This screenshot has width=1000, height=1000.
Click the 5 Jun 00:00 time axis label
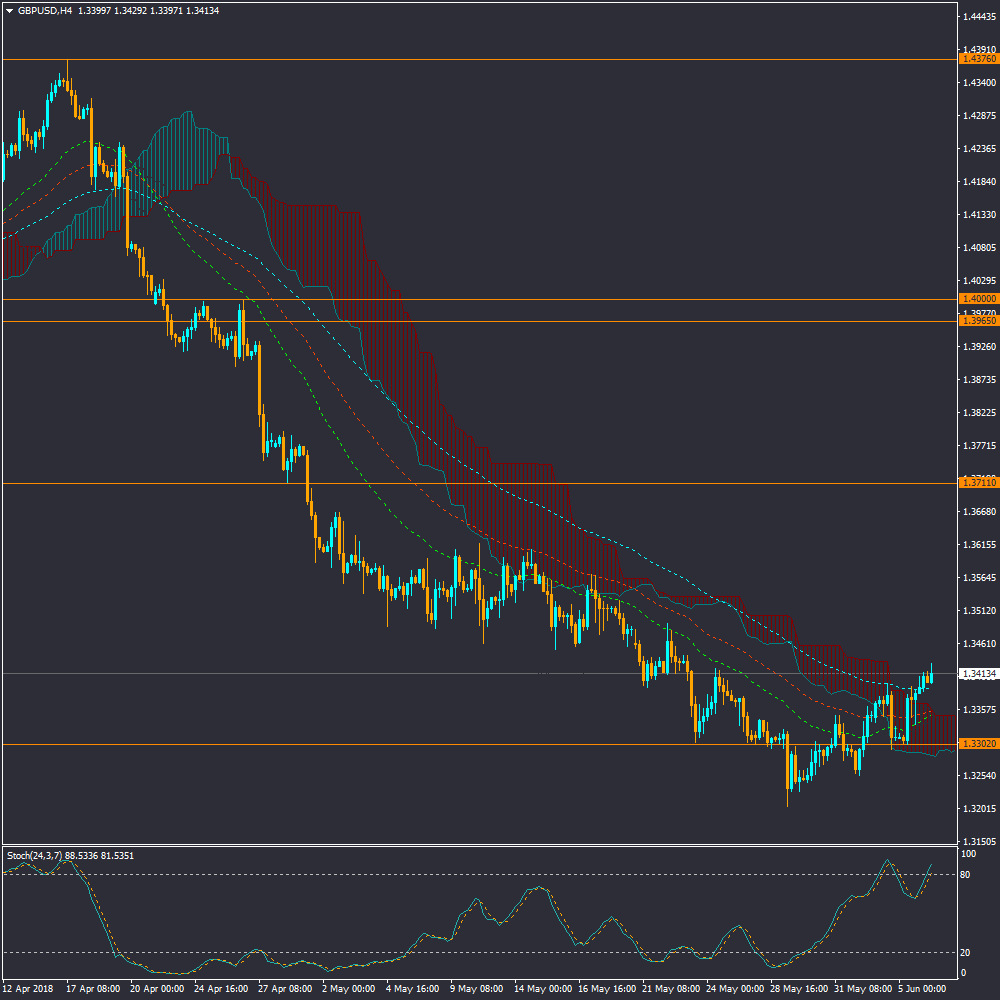click(922, 988)
